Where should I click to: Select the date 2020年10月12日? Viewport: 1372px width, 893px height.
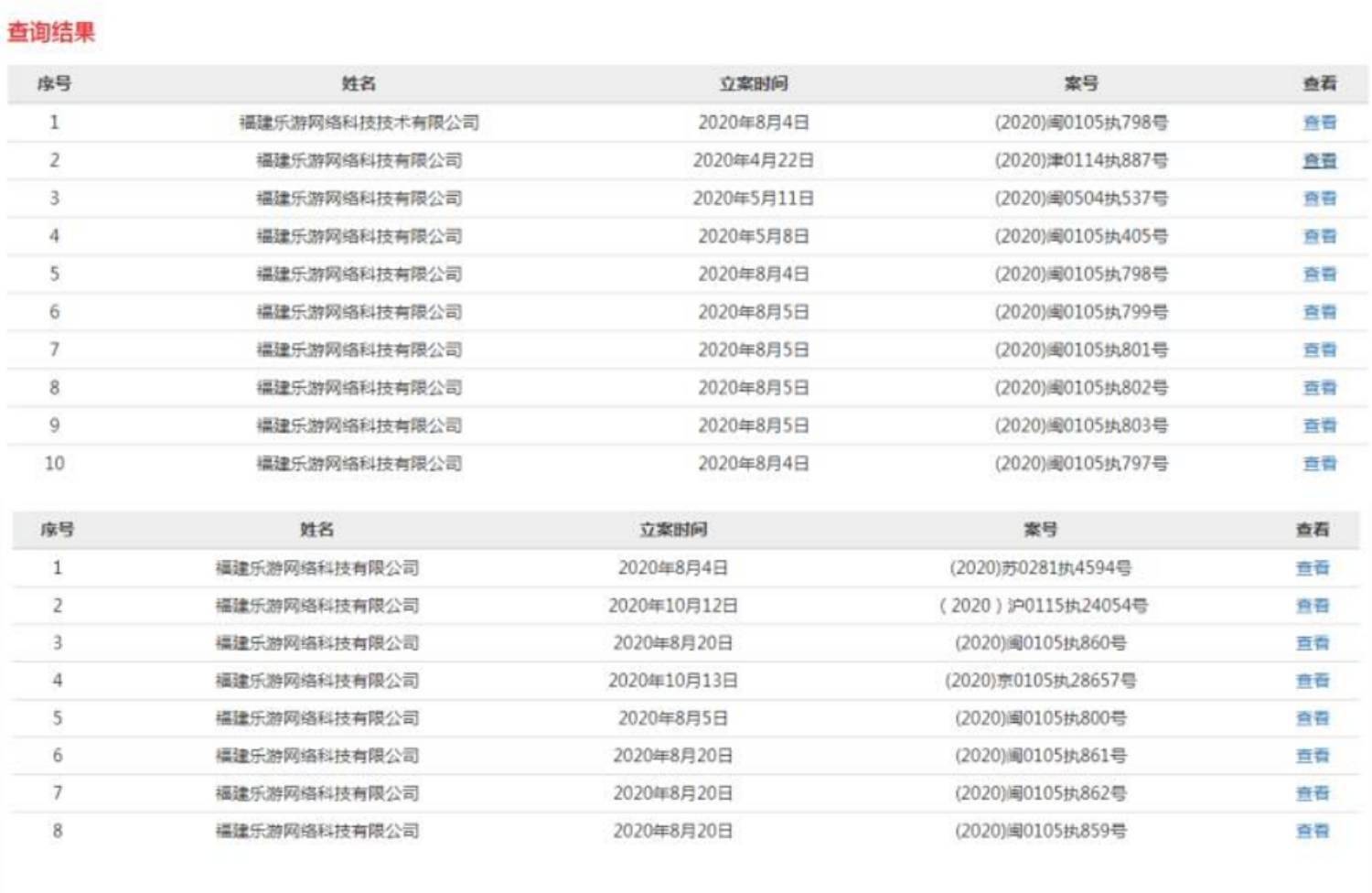[x=673, y=606]
